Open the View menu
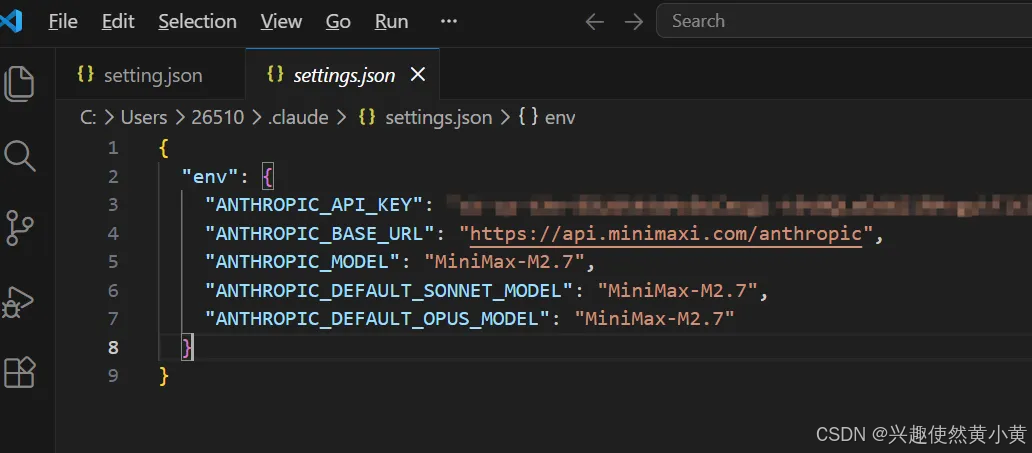This screenshot has height=453, width=1032. [x=281, y=22]
